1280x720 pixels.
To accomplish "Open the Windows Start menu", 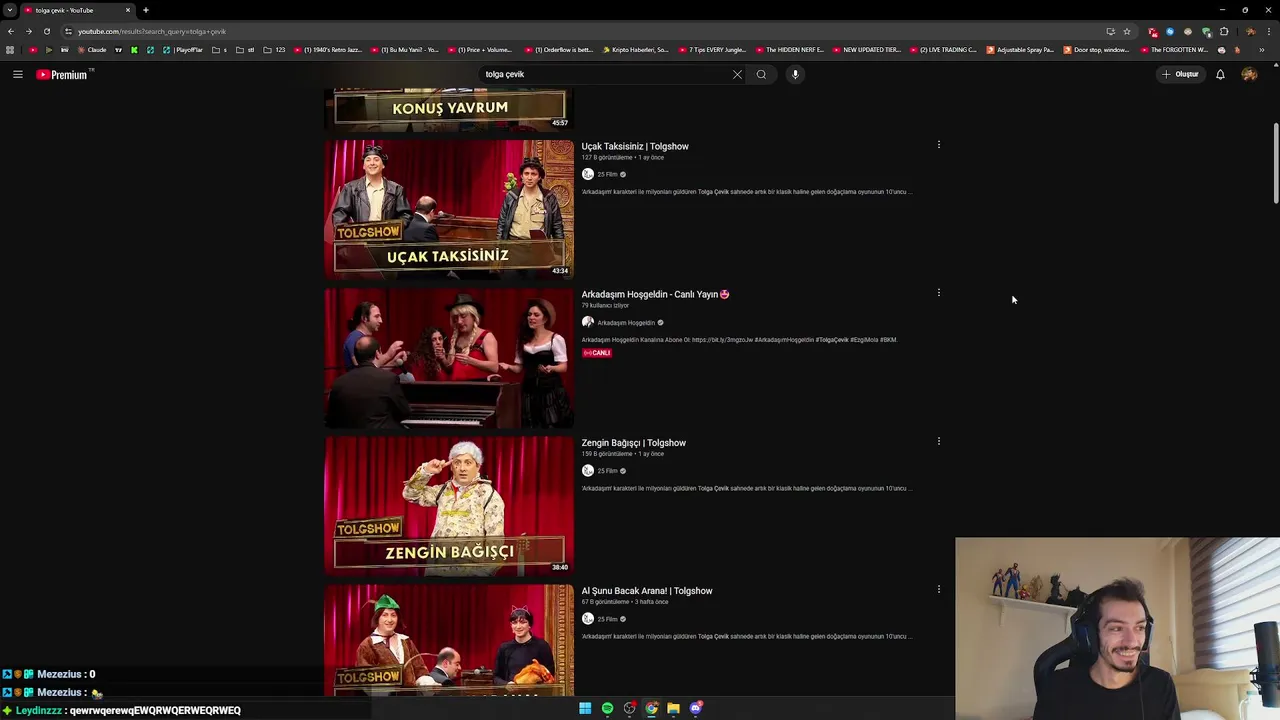I will coord(585,709).
